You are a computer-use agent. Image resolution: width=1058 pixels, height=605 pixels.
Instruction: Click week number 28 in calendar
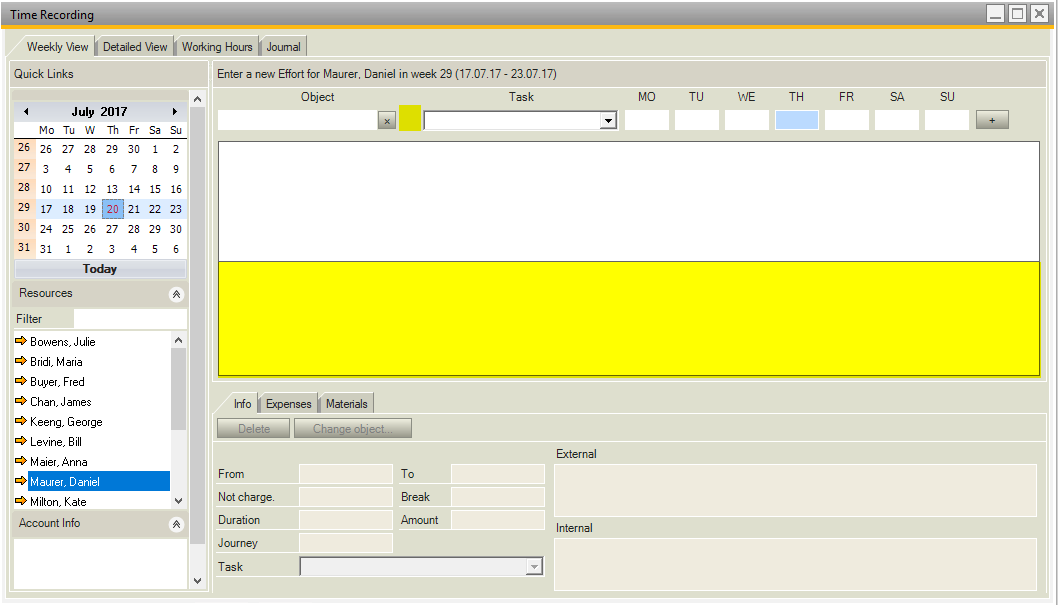click(24, 188)
